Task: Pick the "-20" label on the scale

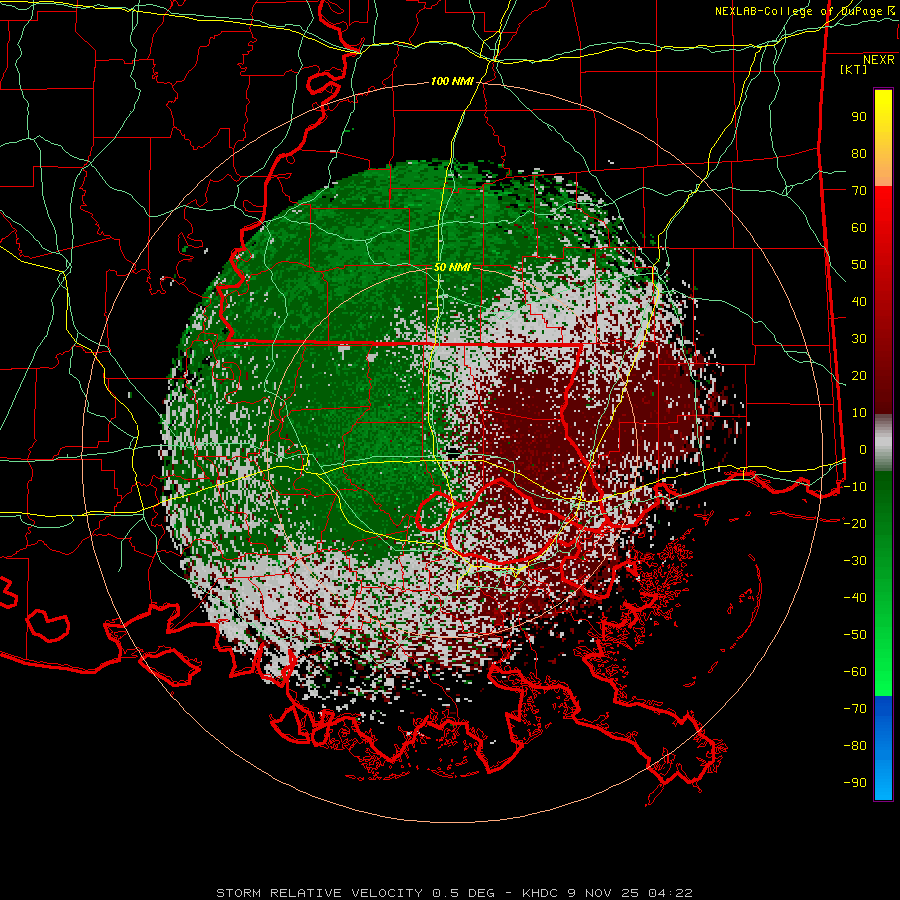Action: pos(855,524)
